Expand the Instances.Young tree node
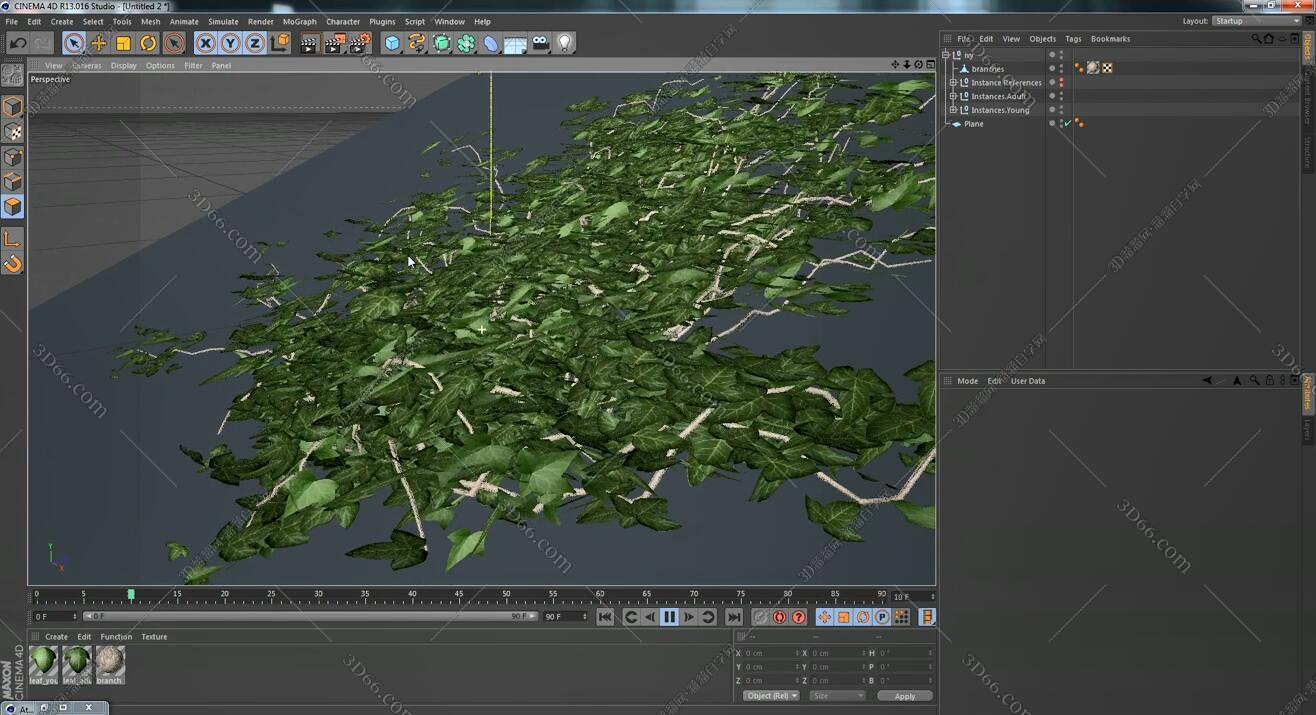The height and width of the screenshot is (715, 1316). click(x=953, y=110)
